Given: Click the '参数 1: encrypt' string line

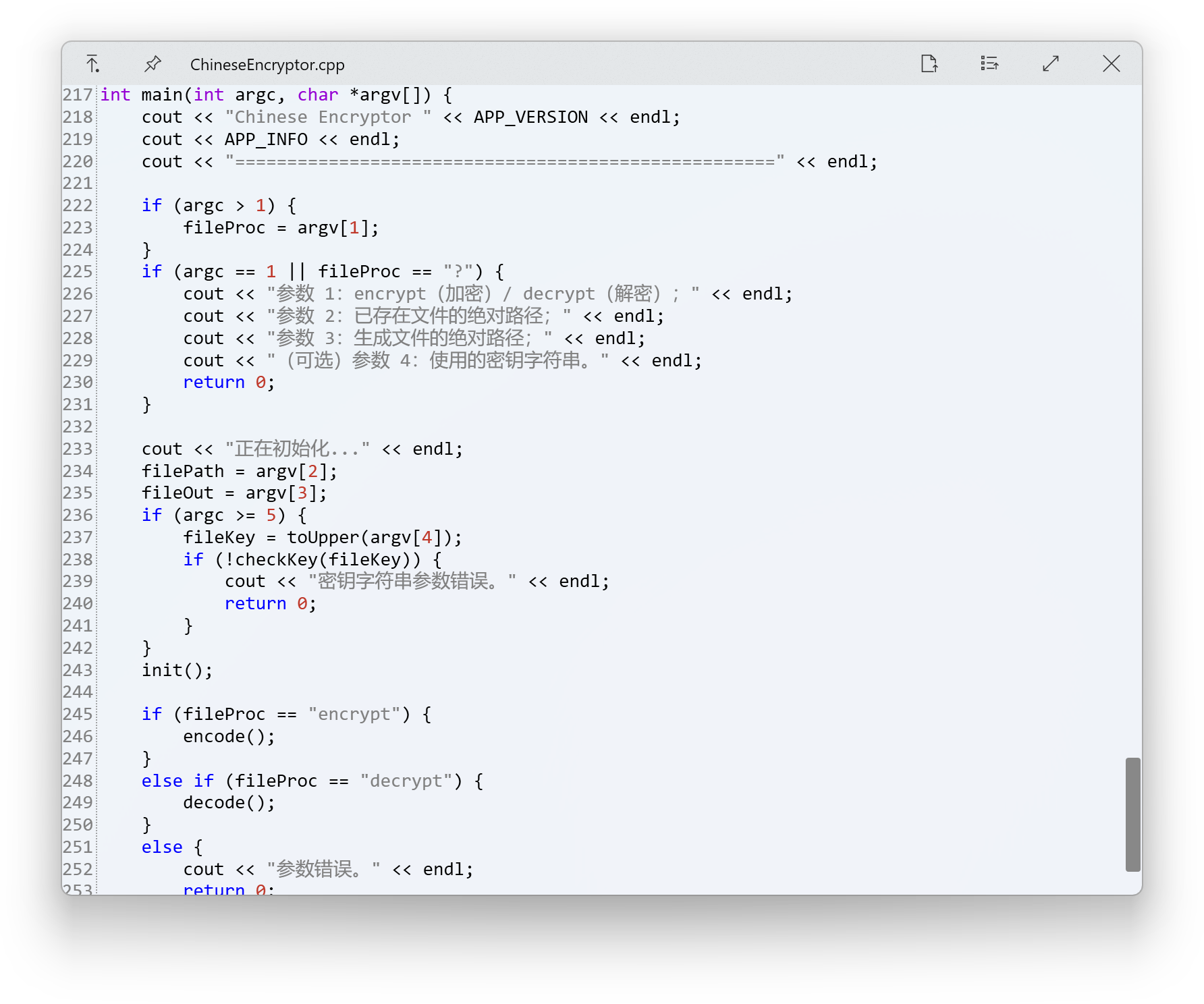Looking at the screenshot, I should [x=488, y=294].
